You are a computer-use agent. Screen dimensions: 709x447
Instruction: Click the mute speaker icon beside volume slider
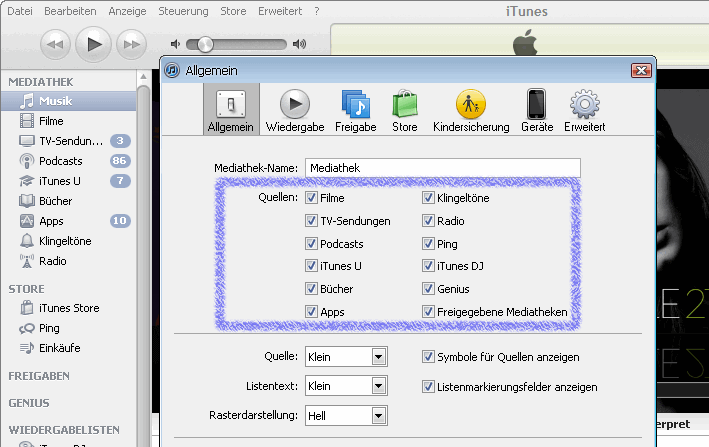(x=175, y=44)
